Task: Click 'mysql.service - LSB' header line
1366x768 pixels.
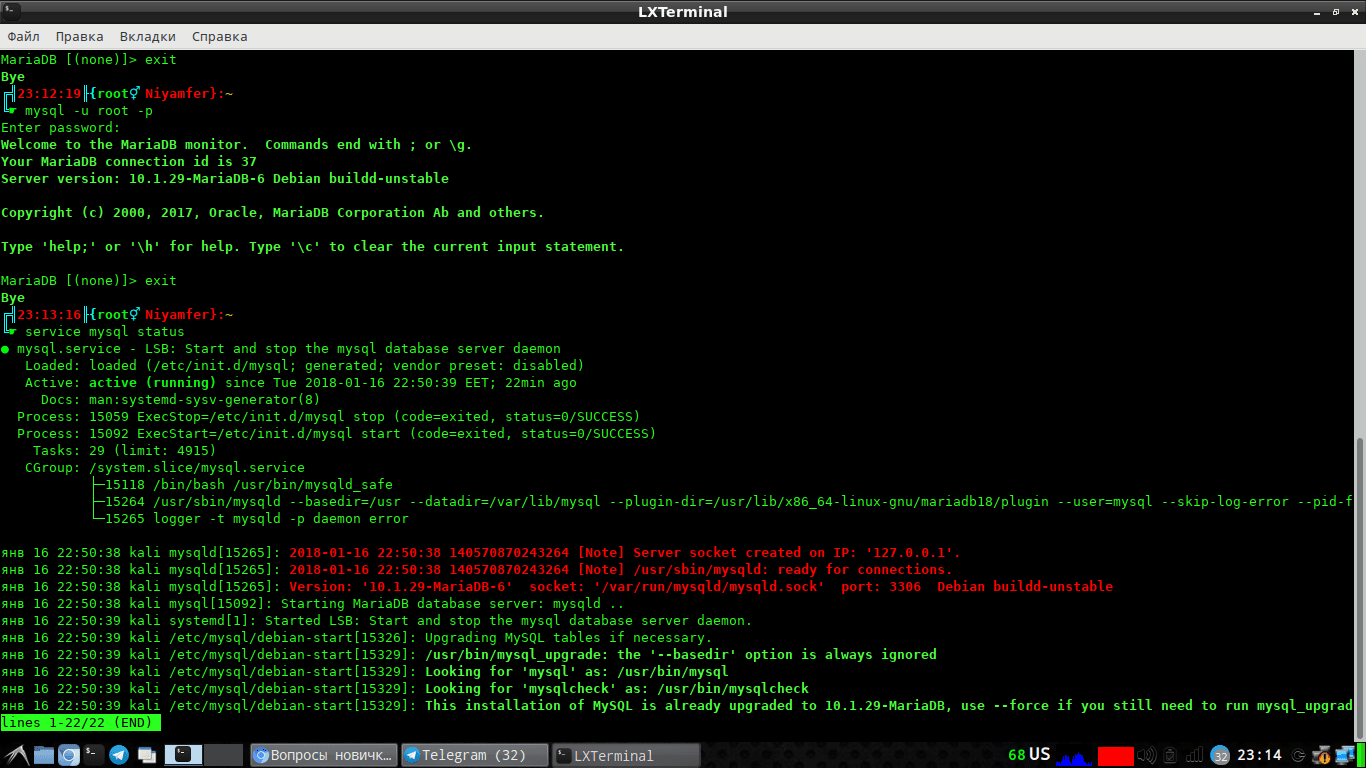Action: pos(281,349)
